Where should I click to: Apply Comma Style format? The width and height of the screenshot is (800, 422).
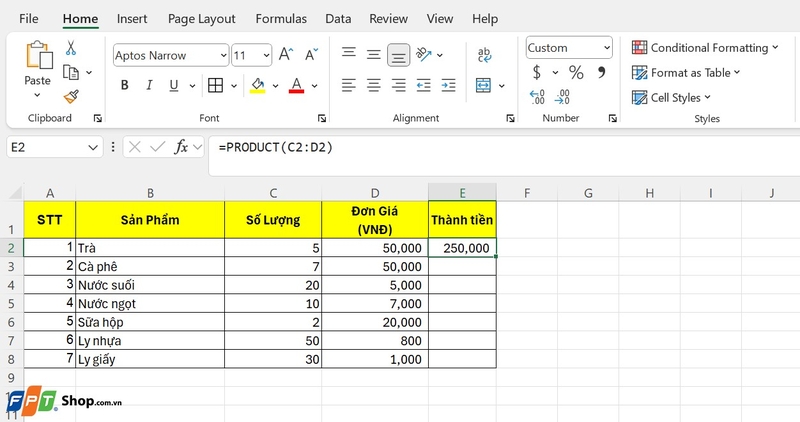pyautogui.click(x=602, y=72)
